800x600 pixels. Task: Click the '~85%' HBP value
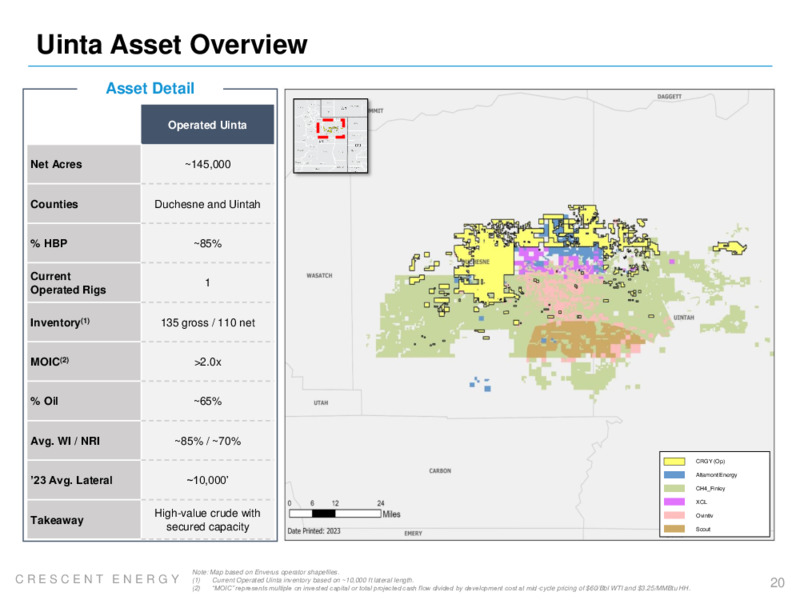pyautogui.click(x=208, y=243)
